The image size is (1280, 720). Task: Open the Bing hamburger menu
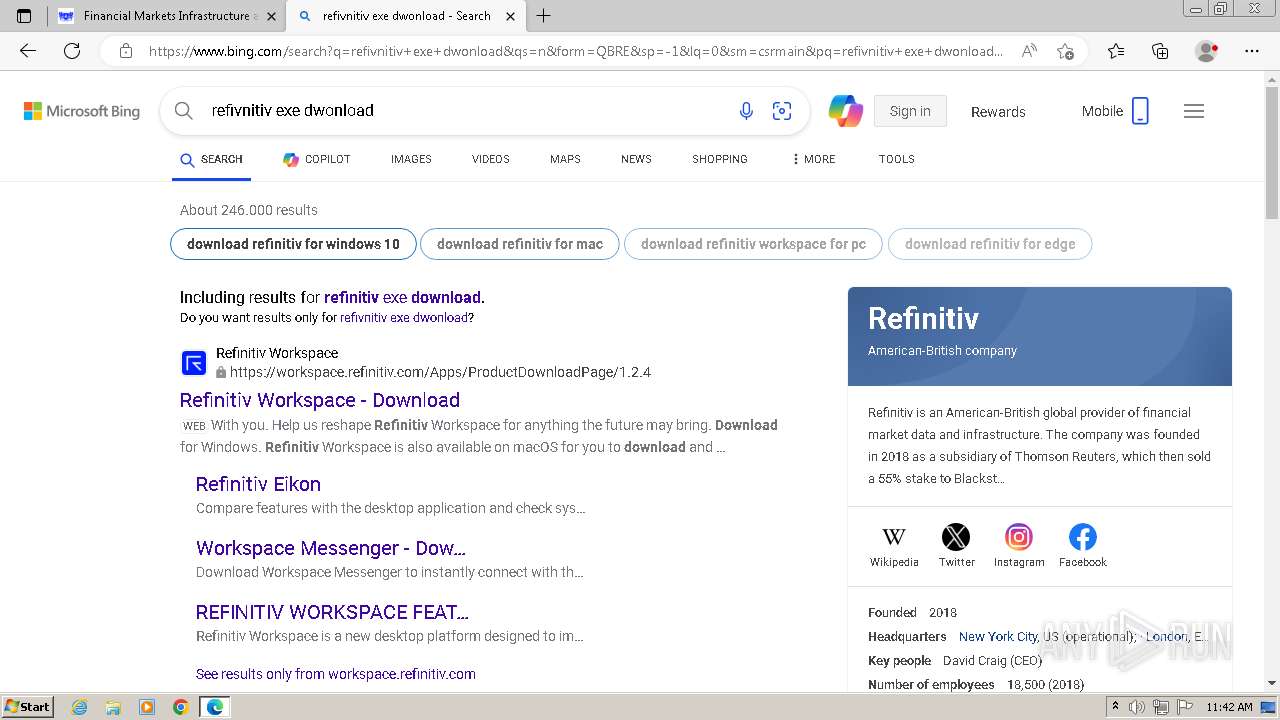[x=1194, y=111]
